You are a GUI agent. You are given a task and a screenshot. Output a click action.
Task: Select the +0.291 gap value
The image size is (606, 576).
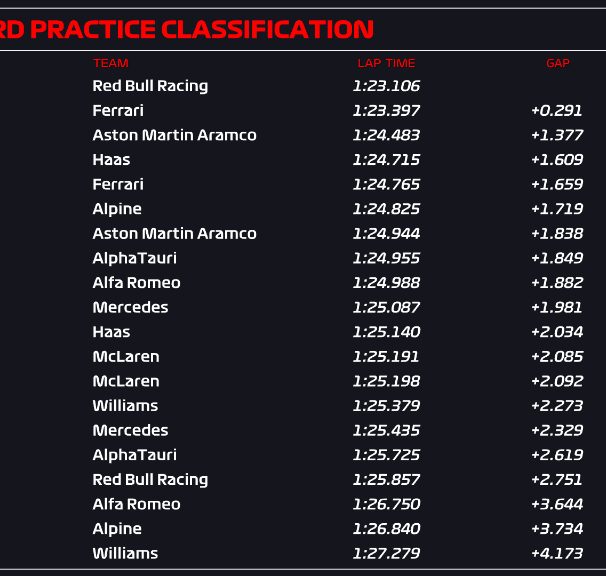pyautogui.click(x=557, y=111)
